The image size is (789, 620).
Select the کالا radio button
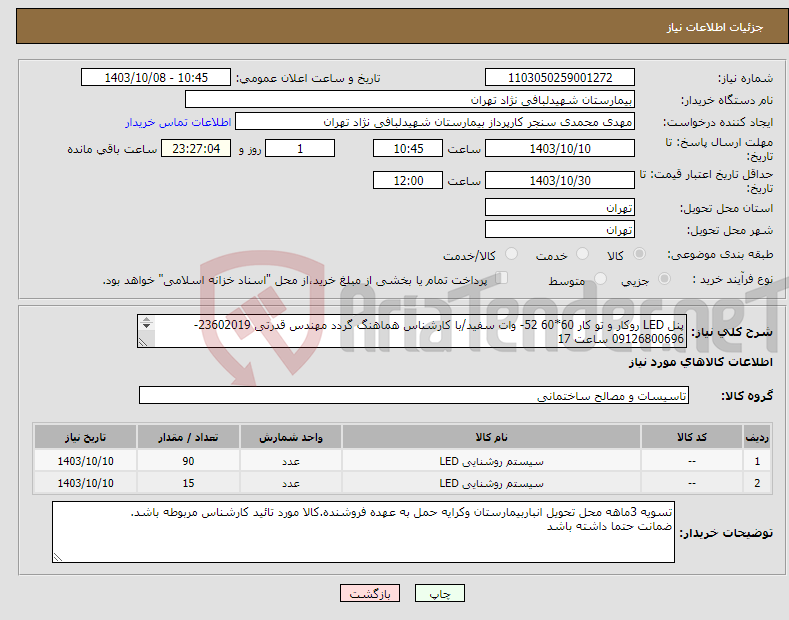(x=639, y=254)
